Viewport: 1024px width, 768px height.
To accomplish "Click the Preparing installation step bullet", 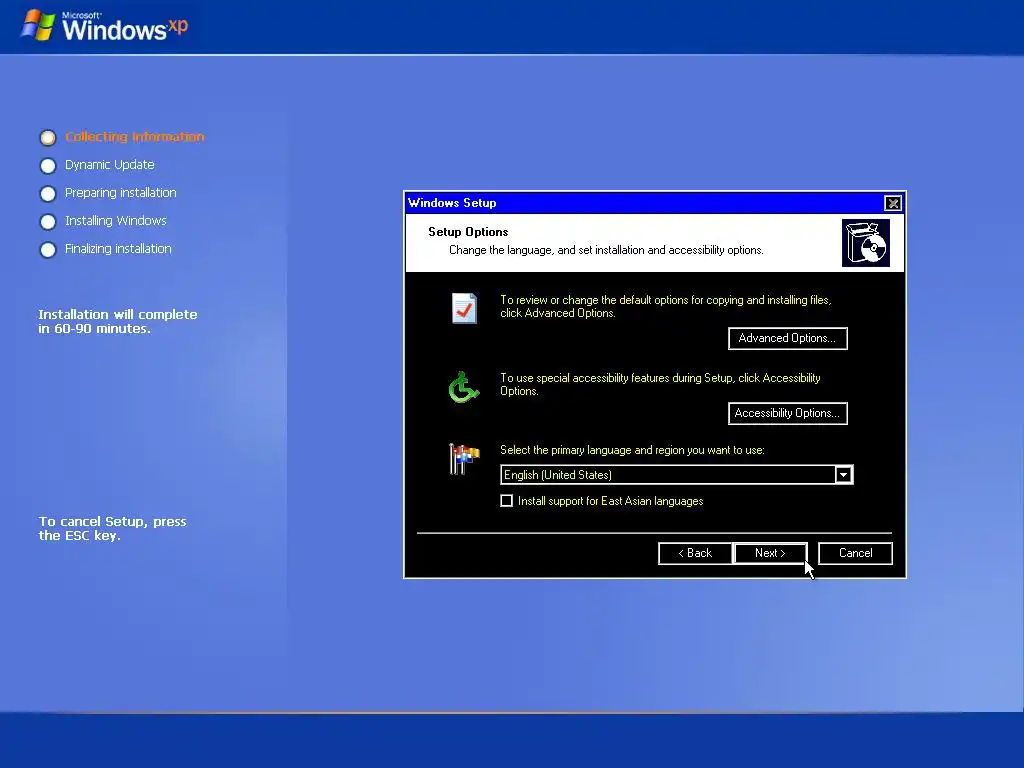I will (x=48, y=194).
